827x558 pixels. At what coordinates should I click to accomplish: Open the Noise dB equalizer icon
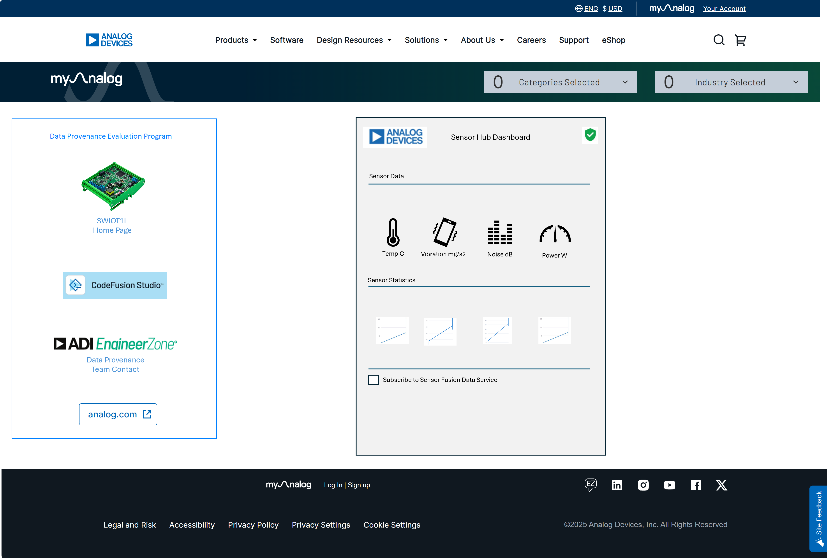coord(499,233)
